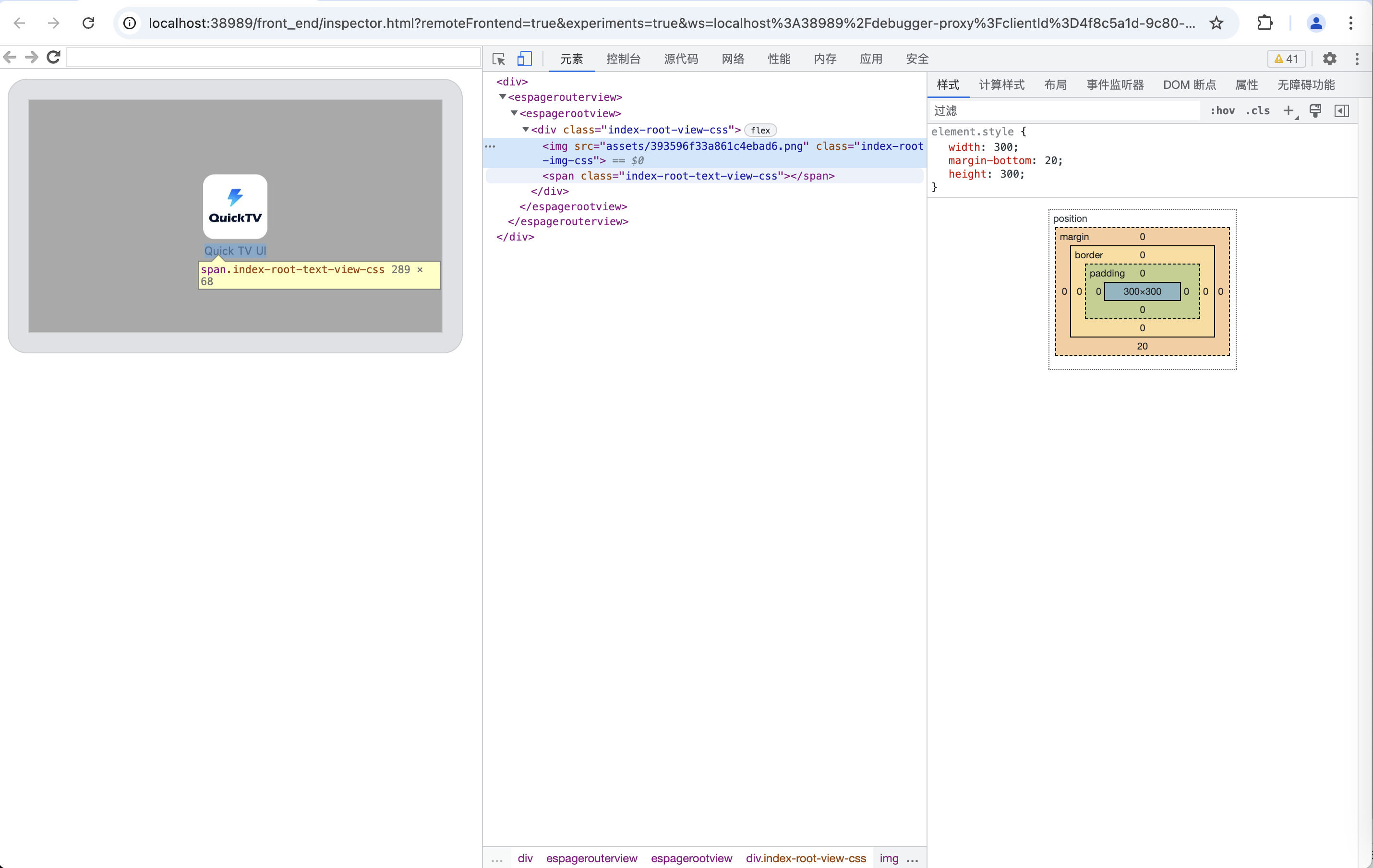Toggle element classes with .cls
1373x868 pixels.
coord(1258,110)
